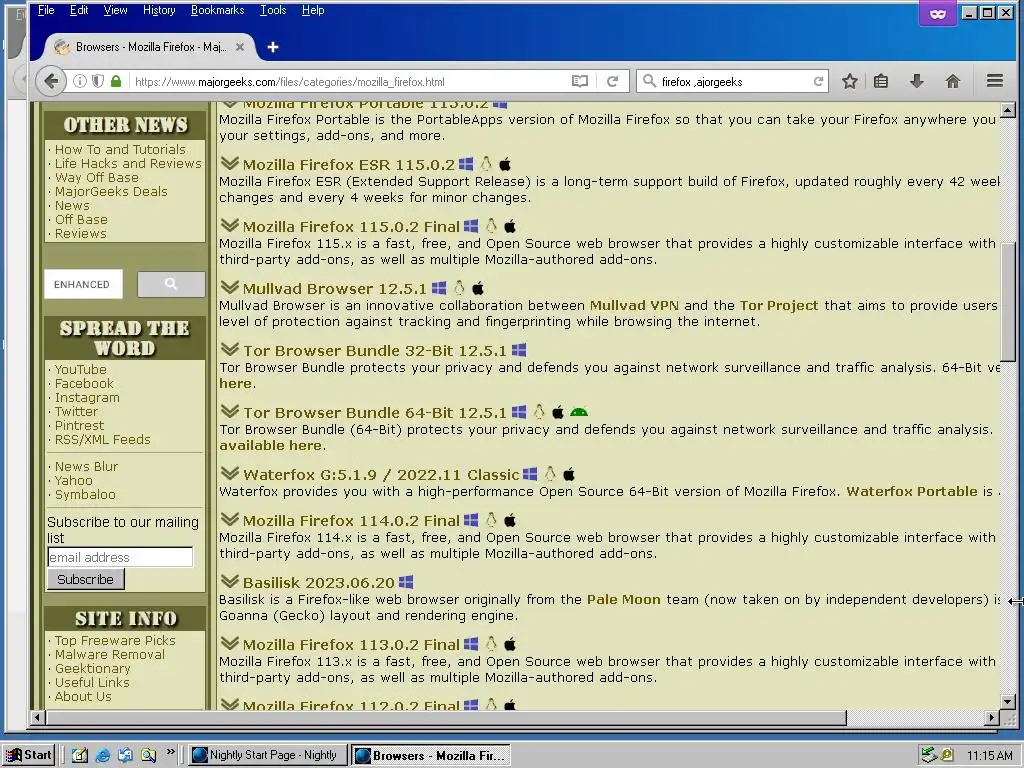Expand chevron beside Tor Browser Bundle 32-Bit

229,349
